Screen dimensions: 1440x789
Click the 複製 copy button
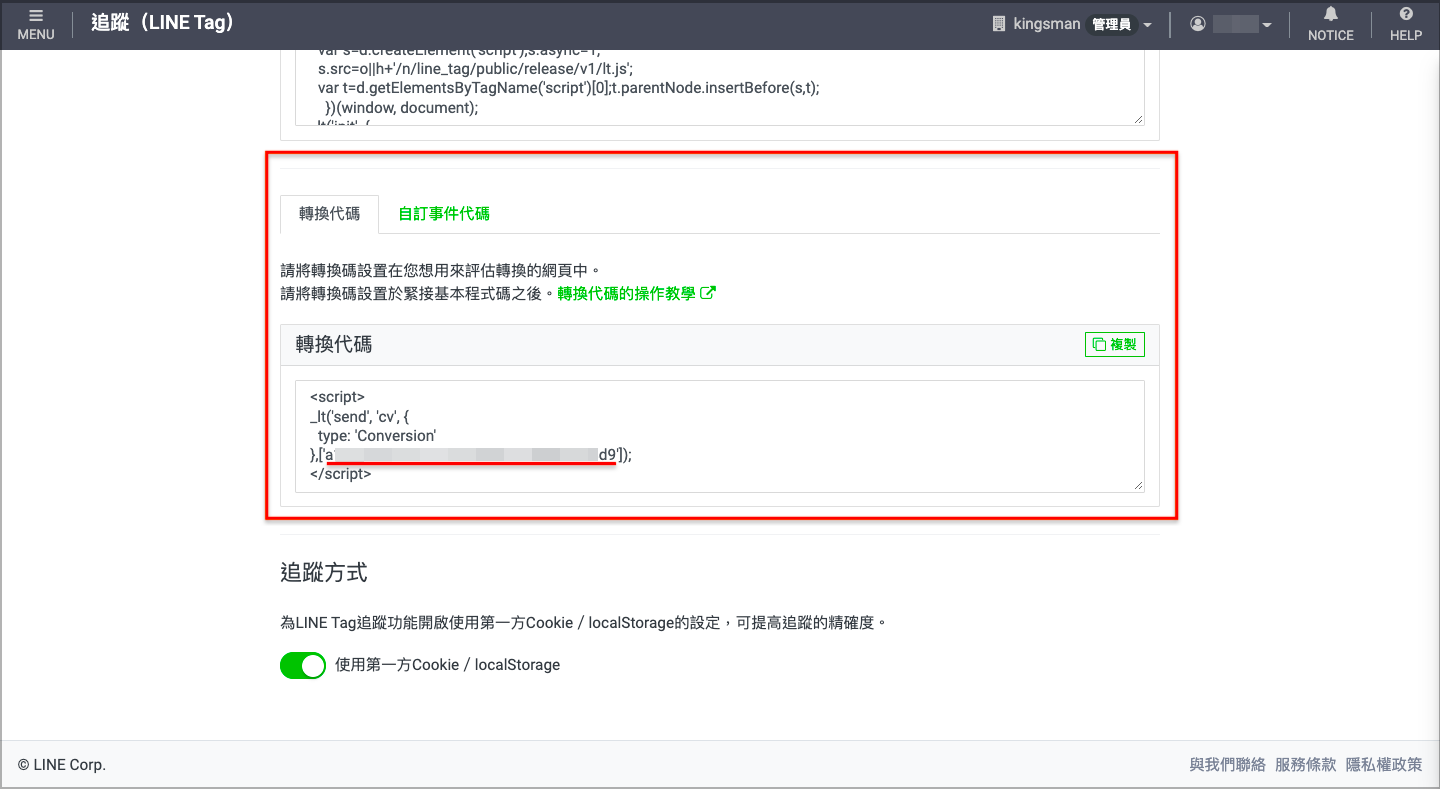click(x=1115, y=344)
